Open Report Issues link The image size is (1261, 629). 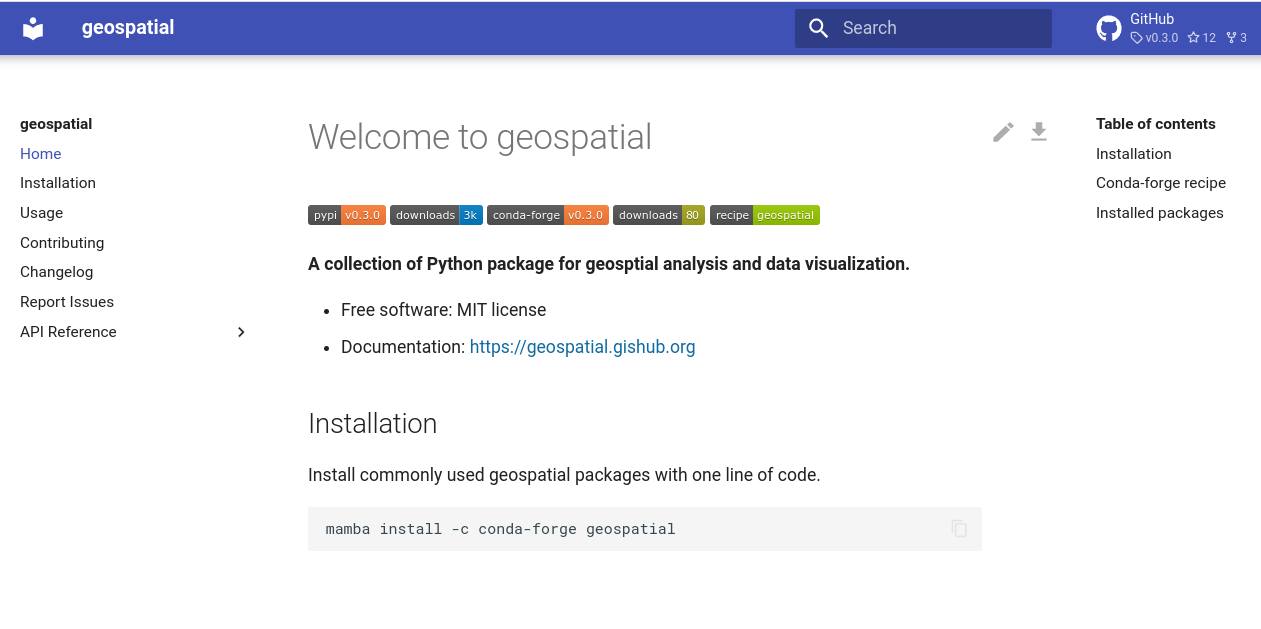(67, 302)
